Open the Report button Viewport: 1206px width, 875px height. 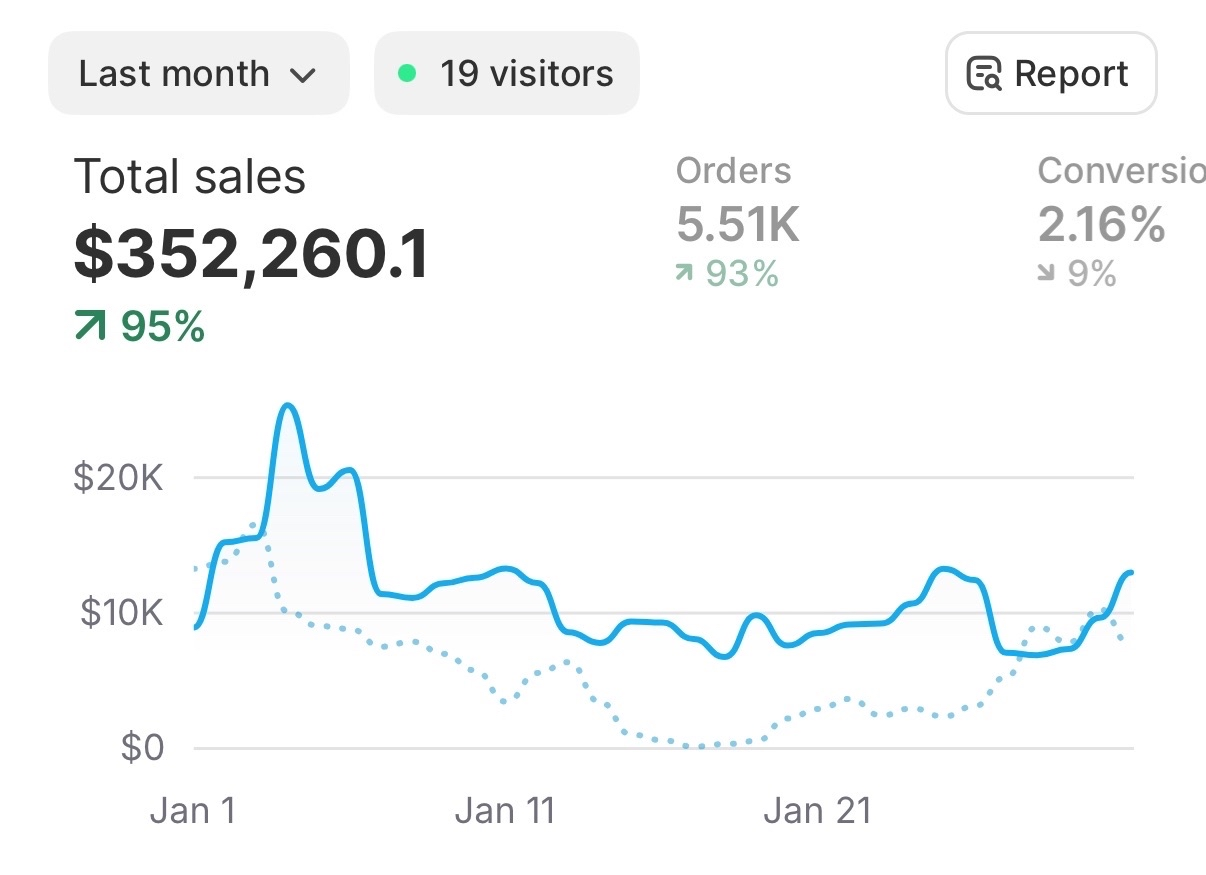coord(1051,73)
